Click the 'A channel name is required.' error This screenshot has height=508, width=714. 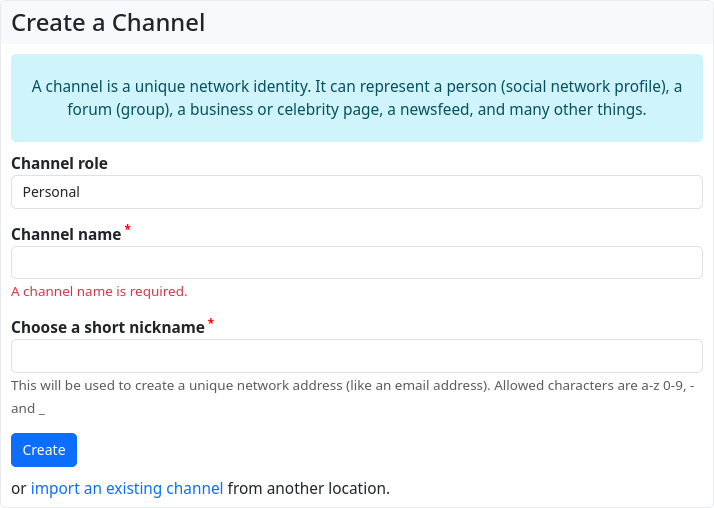click(x=99, y=292)
